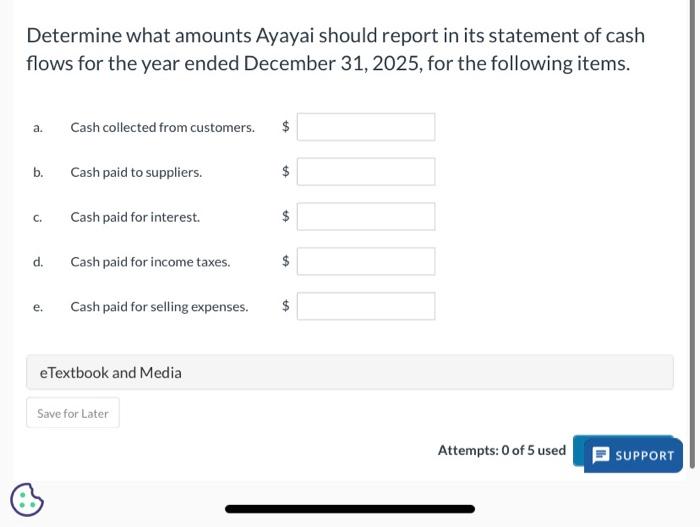Click the Cash collected from customers input

pos(366,127)
